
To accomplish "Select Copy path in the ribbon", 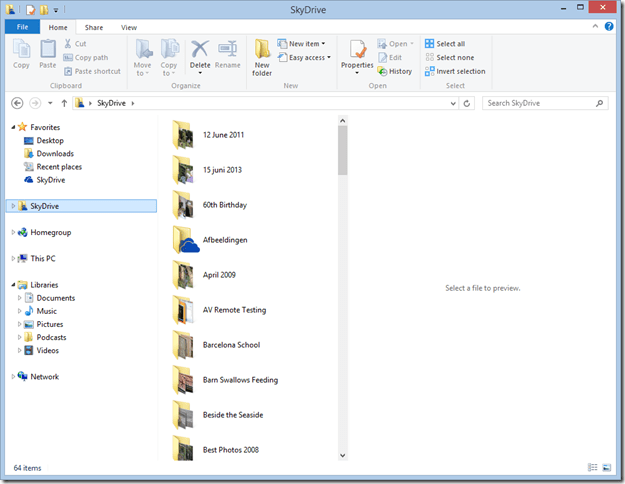I will click(86, 57).
